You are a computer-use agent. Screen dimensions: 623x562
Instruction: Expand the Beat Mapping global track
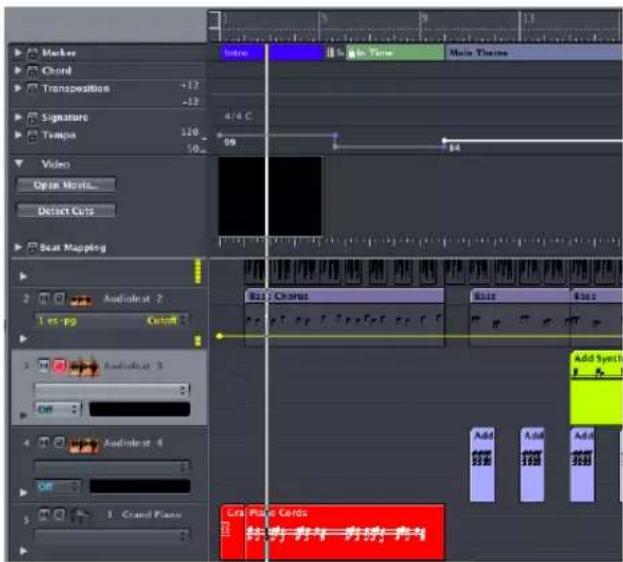coord(18,247)
